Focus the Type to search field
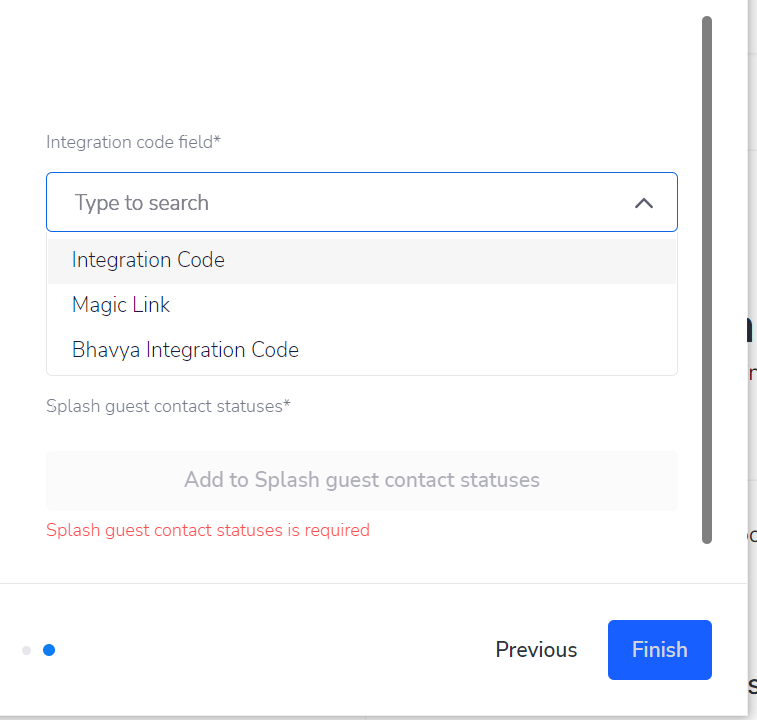 click(x=362, y=202)
